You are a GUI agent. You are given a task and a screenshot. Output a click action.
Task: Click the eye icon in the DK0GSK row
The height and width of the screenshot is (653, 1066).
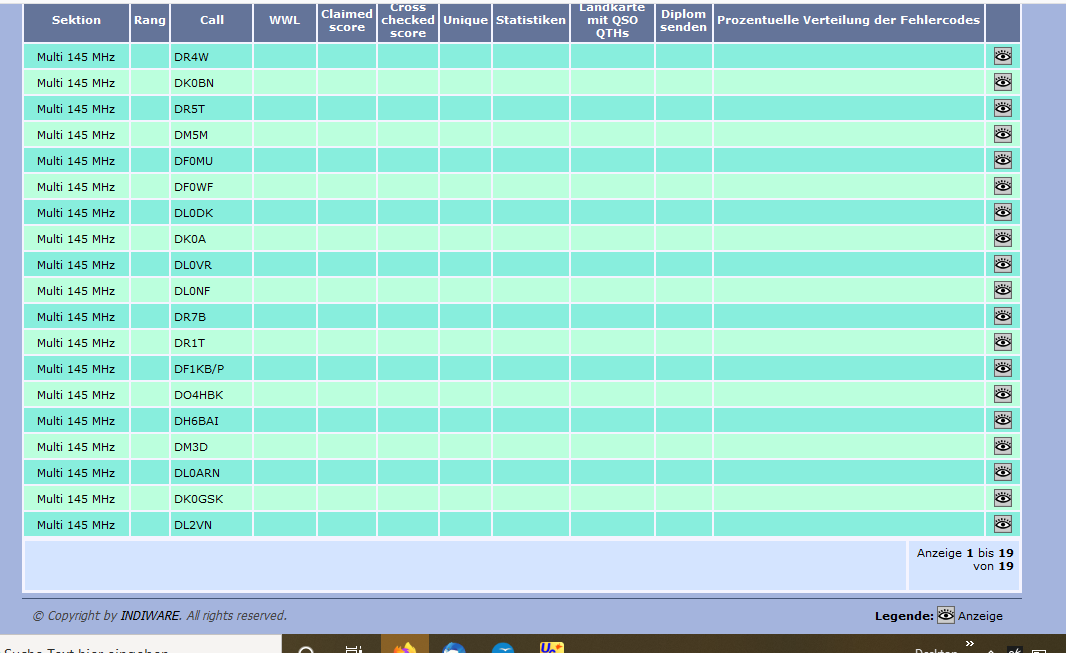[x=1003, y=498]
